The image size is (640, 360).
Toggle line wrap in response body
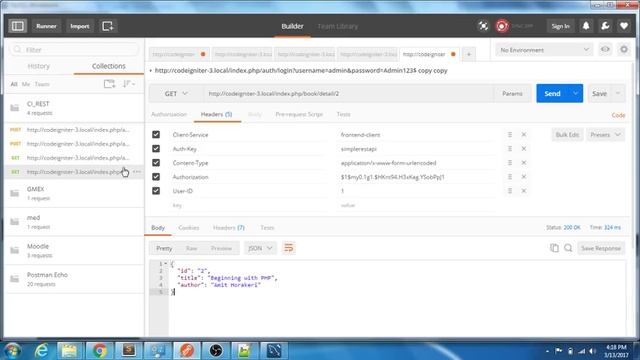coord(289,248)
